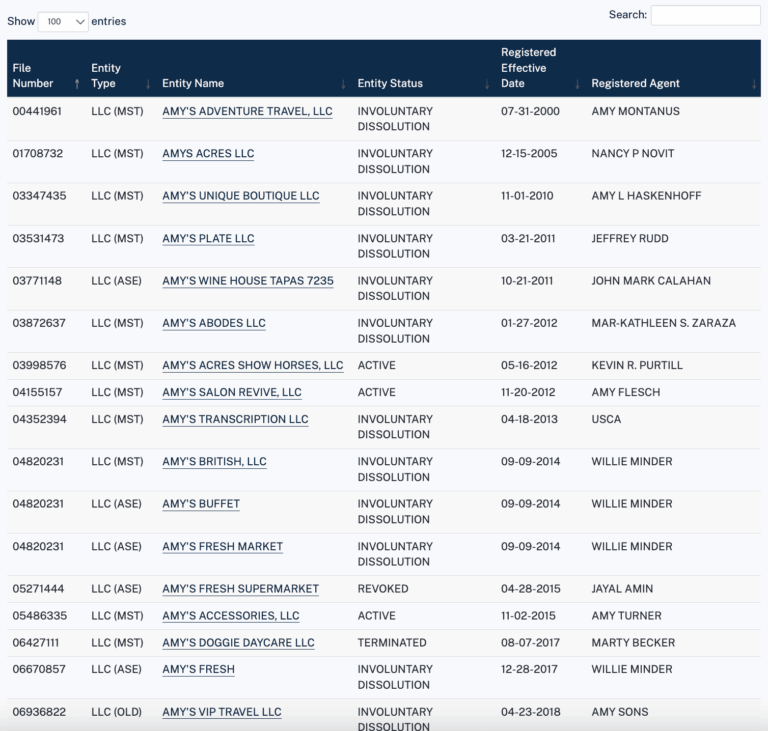Click the Registered Effective Date sort arrow
The image size is (768, 731).
click(577, 84)
